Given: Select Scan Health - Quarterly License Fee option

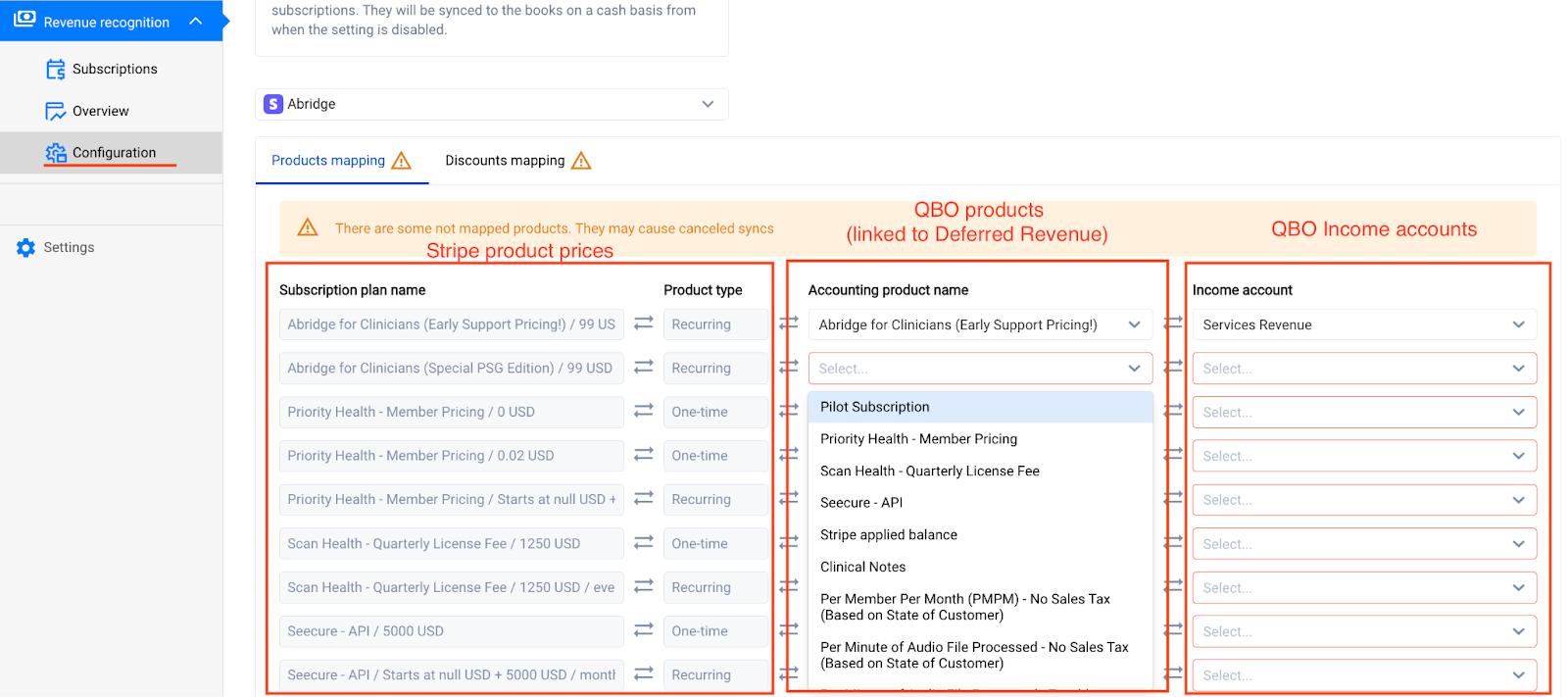Looking at the screenshot, I should click(x=929, y=471).
